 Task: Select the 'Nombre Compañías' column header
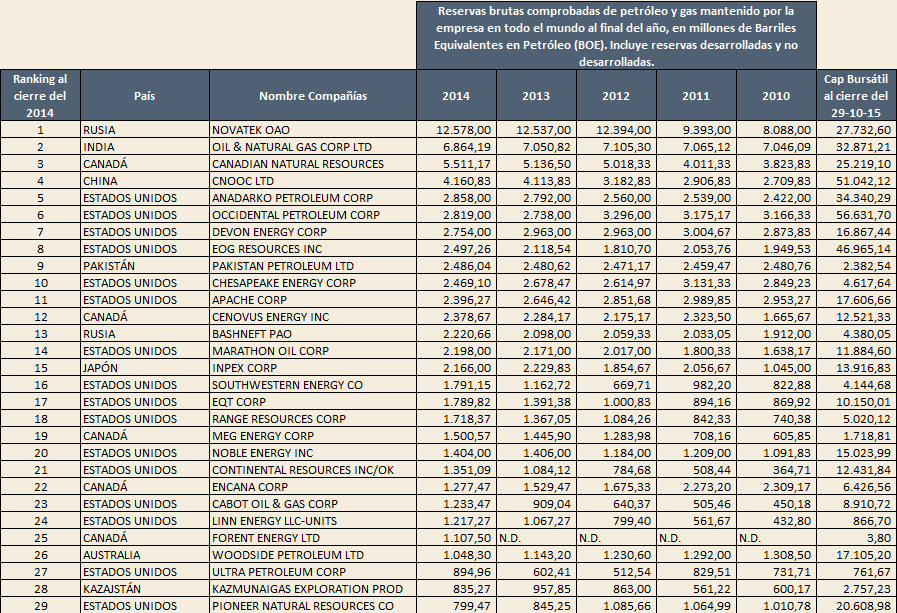[313, 95]
